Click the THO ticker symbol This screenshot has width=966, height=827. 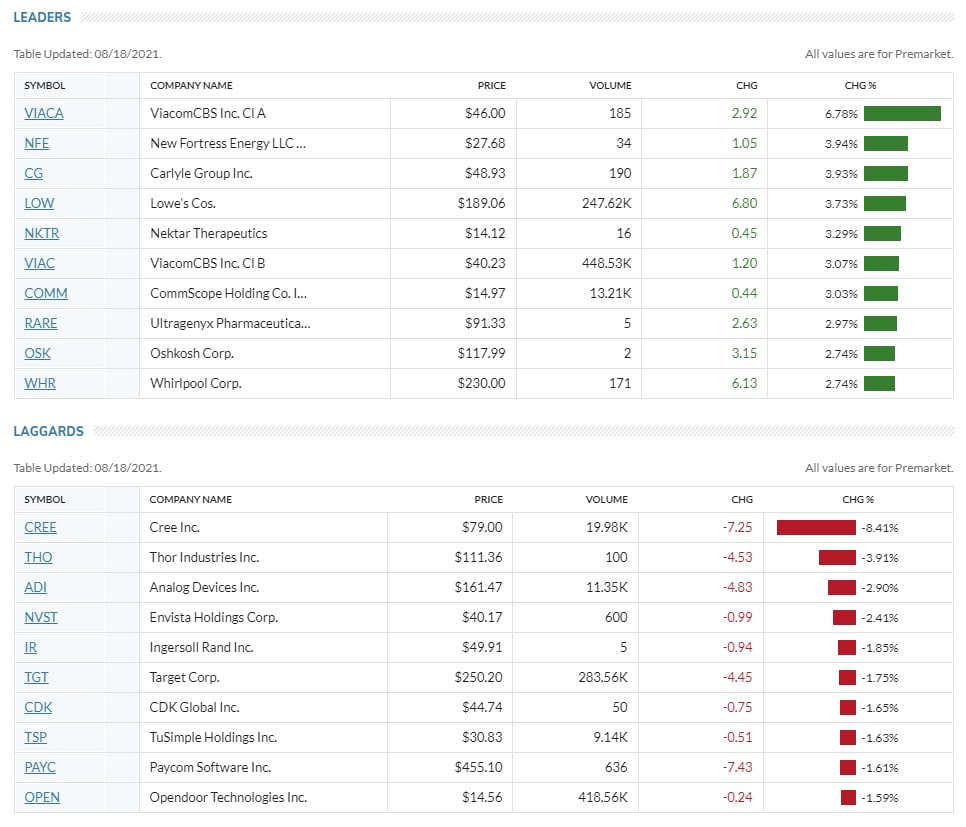coord(38,558)
